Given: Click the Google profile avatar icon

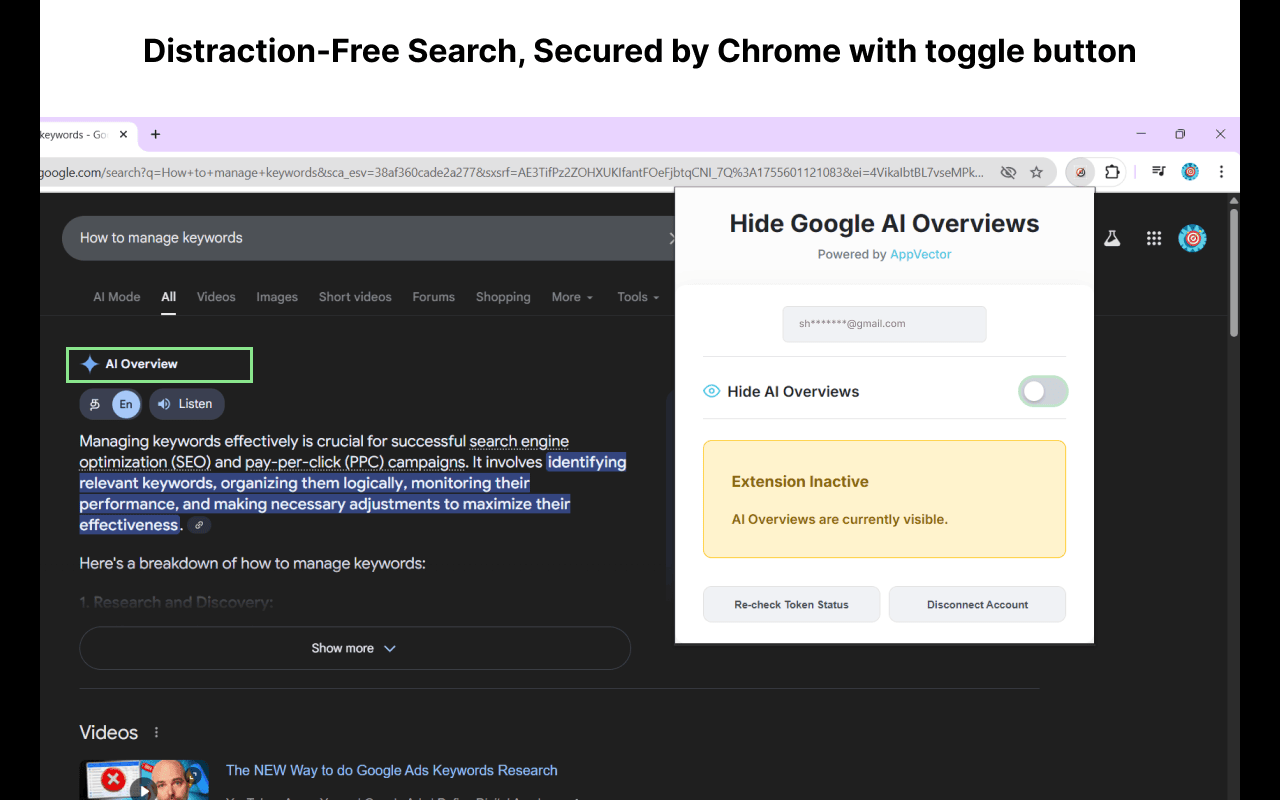Looking at the screenshot, I should 1192,238.
